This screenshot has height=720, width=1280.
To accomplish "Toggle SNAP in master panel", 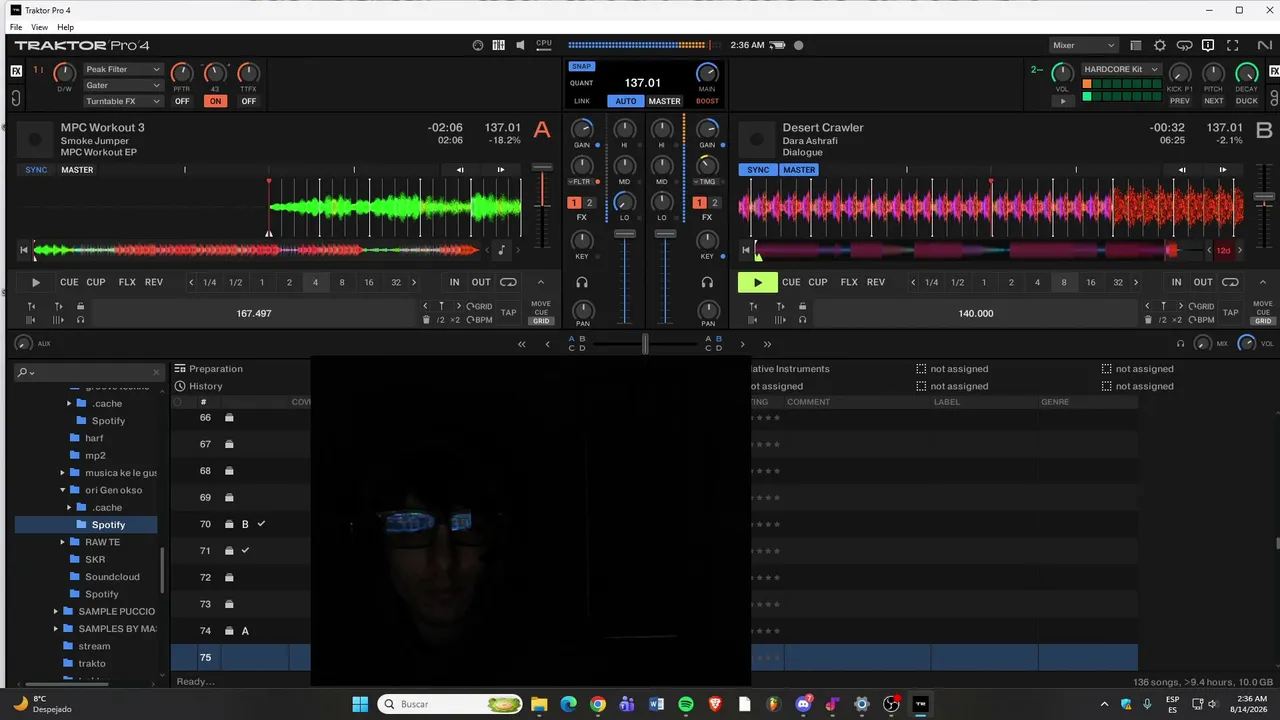I will tap(581, 67).
